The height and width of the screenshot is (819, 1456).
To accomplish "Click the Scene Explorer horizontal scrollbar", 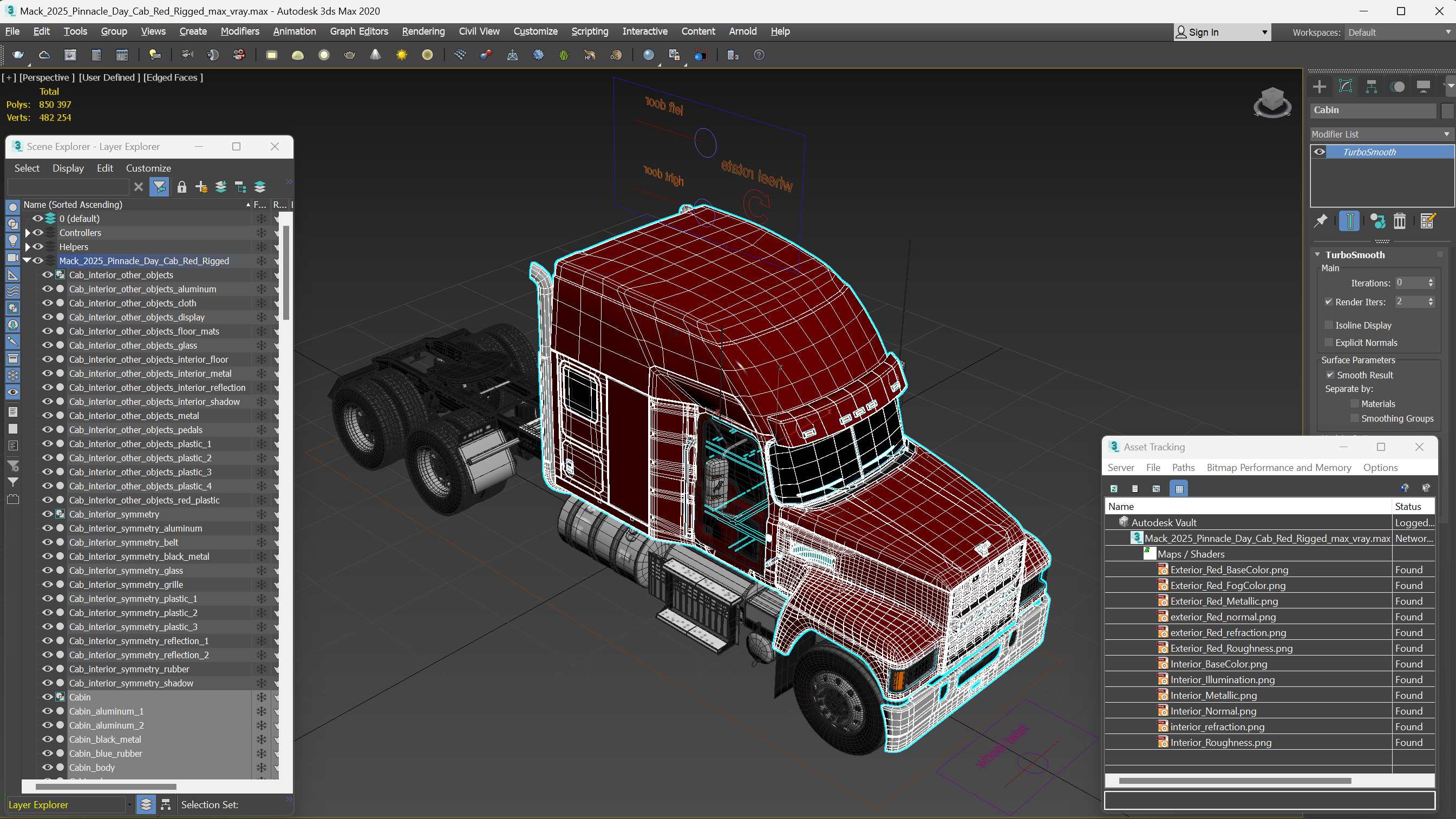I will pyautogui.click(x=106, y=787).
